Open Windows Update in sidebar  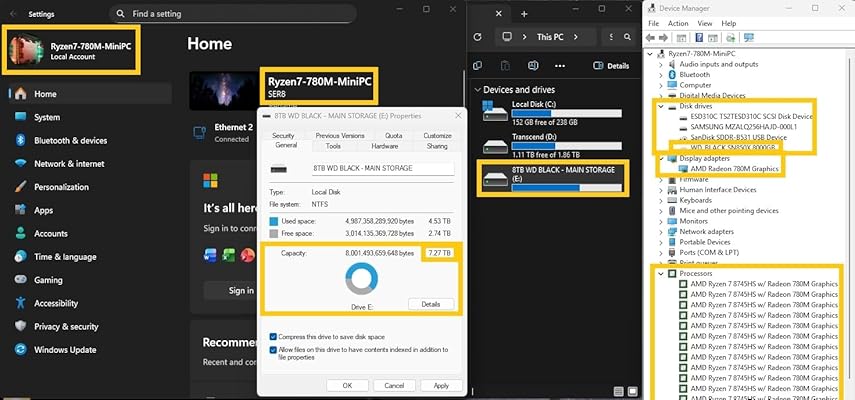pyautogui.click(x=64, y=350)
